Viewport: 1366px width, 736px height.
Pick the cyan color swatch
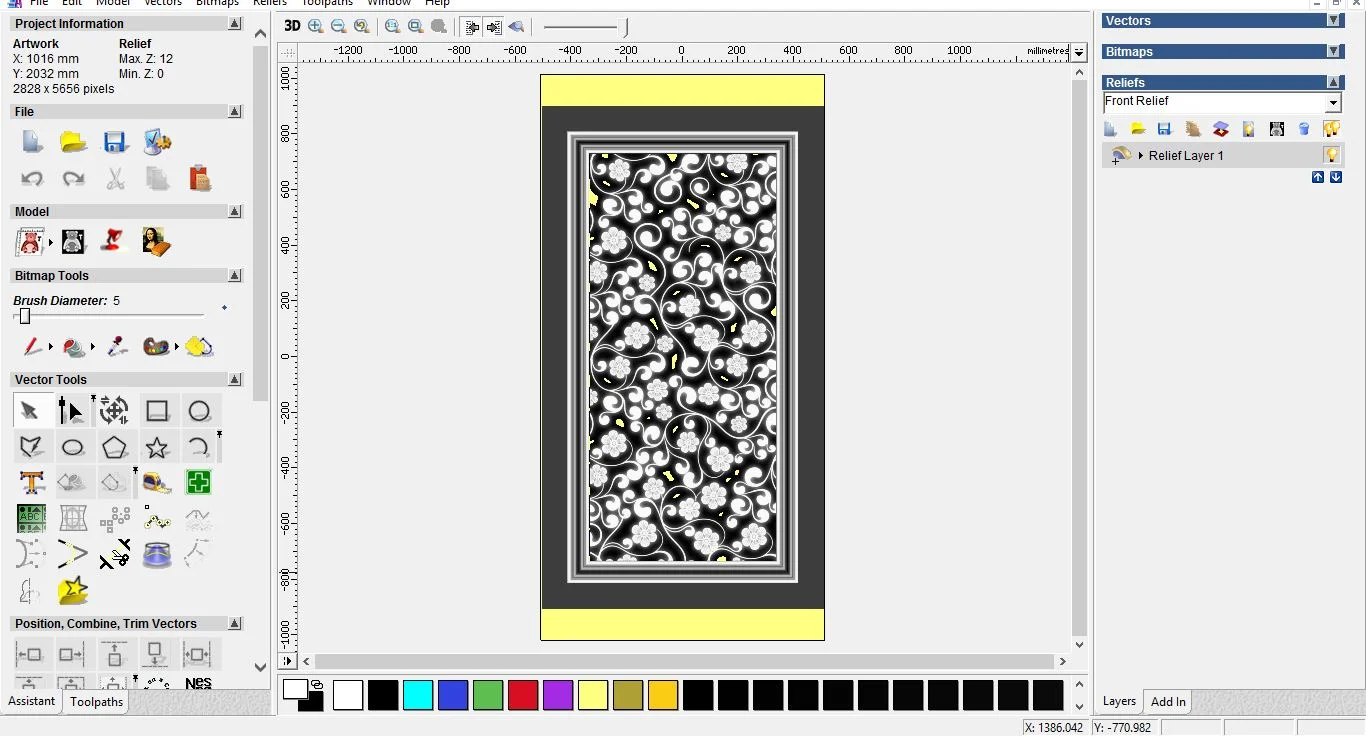[418, 695]
